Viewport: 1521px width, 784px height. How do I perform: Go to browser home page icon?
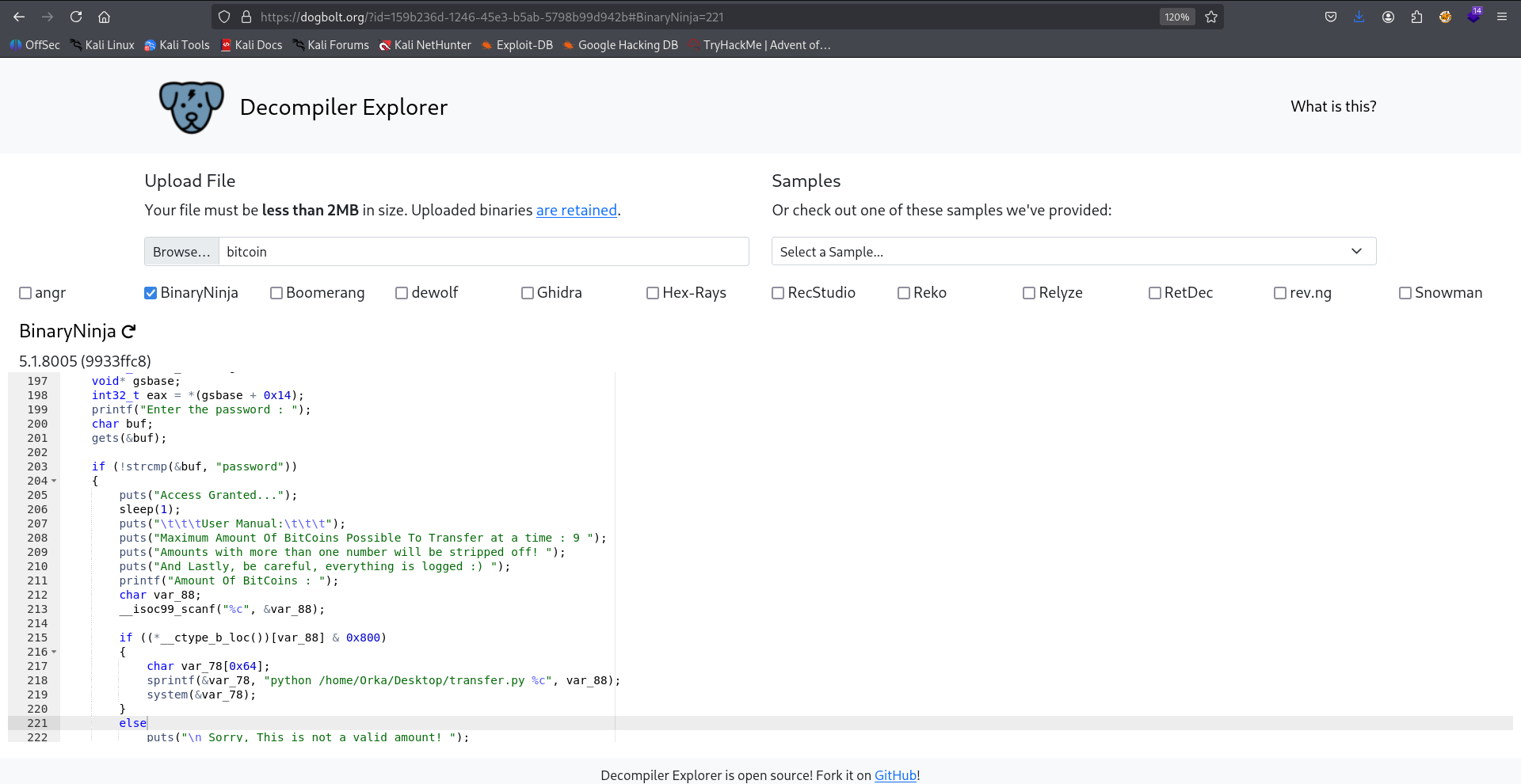point(104,17)
